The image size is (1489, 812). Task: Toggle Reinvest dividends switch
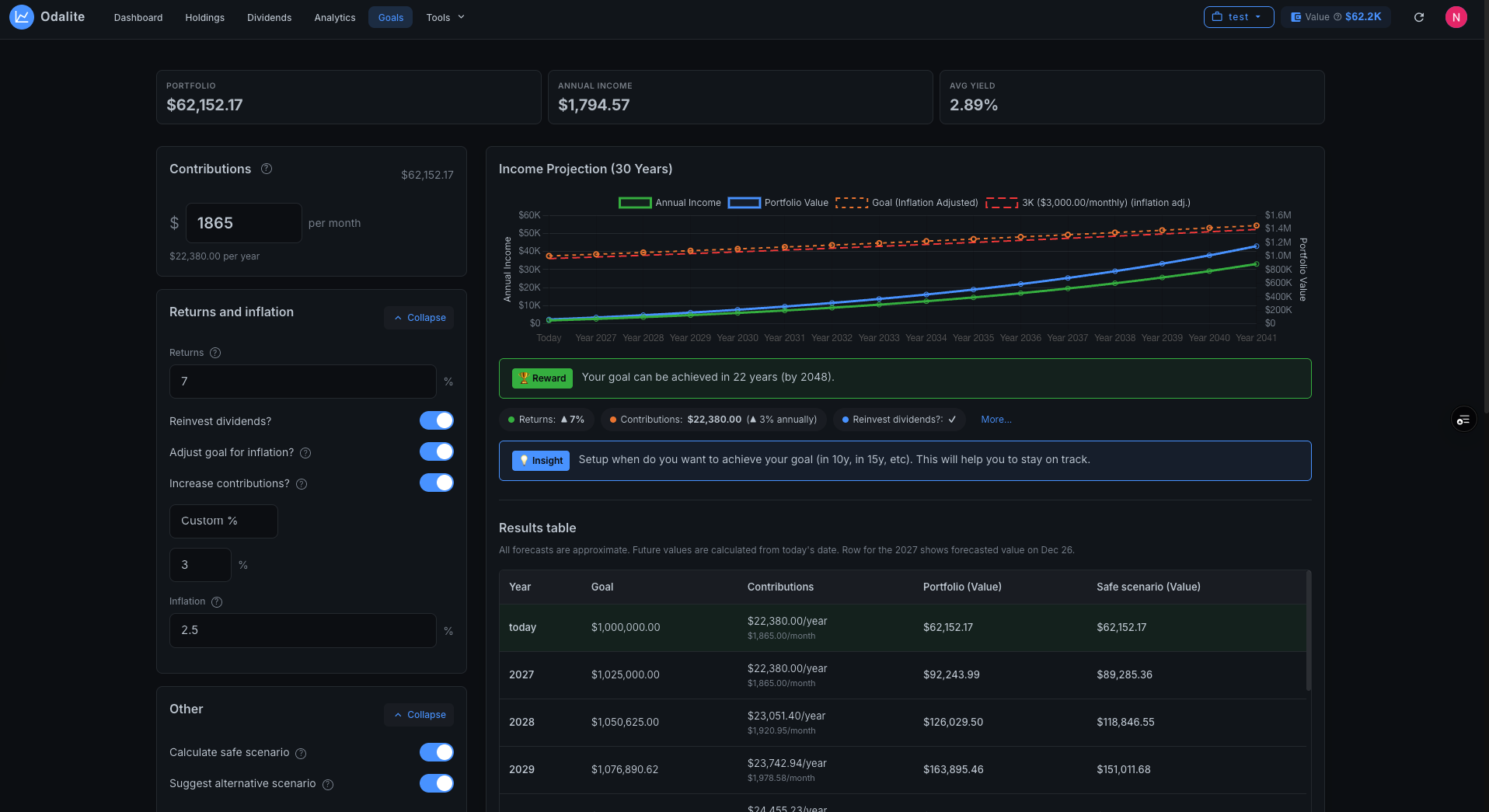click(437, 420)
